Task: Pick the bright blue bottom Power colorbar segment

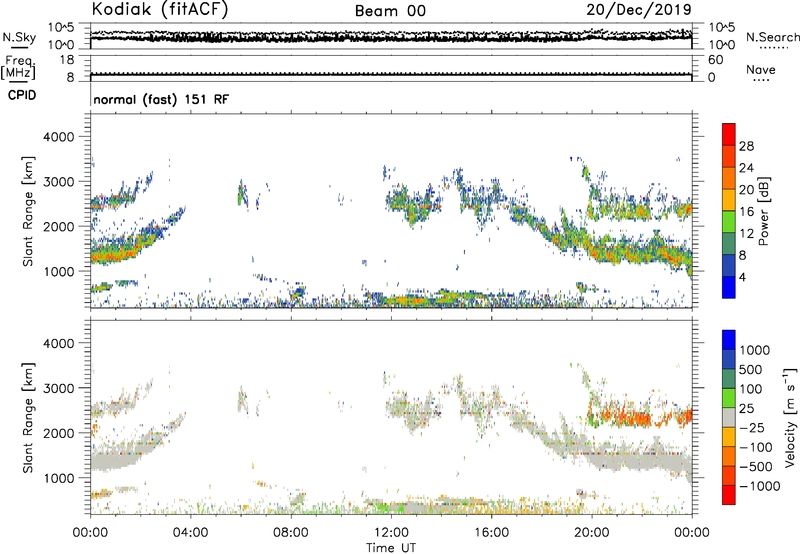Action: pos(729,287)
